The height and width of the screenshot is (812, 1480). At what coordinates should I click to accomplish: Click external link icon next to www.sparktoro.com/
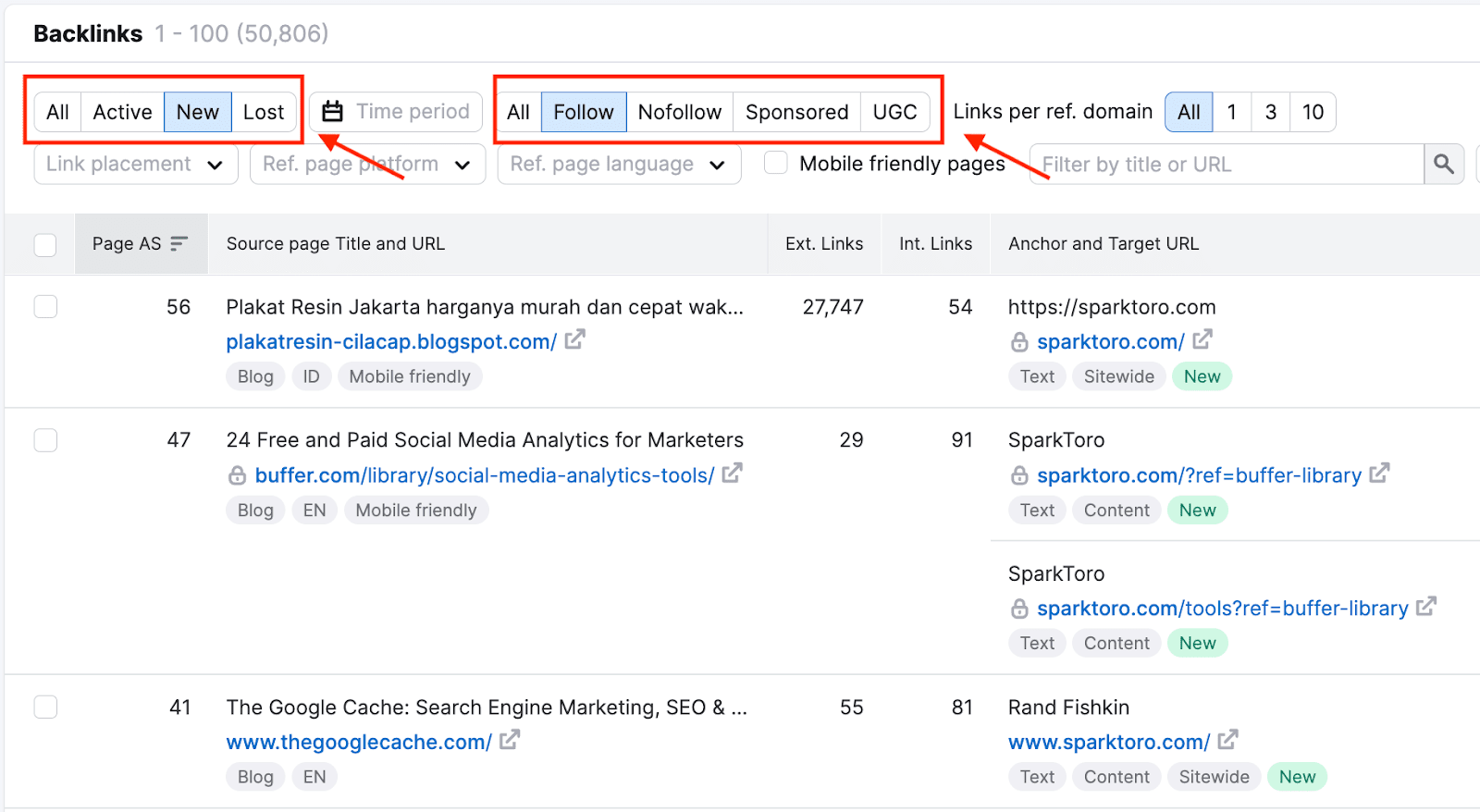[1227, 740]
